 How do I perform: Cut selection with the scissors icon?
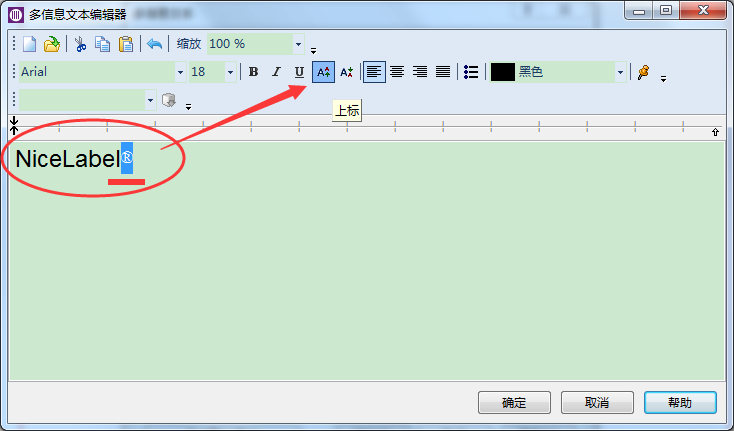(80, 44)
